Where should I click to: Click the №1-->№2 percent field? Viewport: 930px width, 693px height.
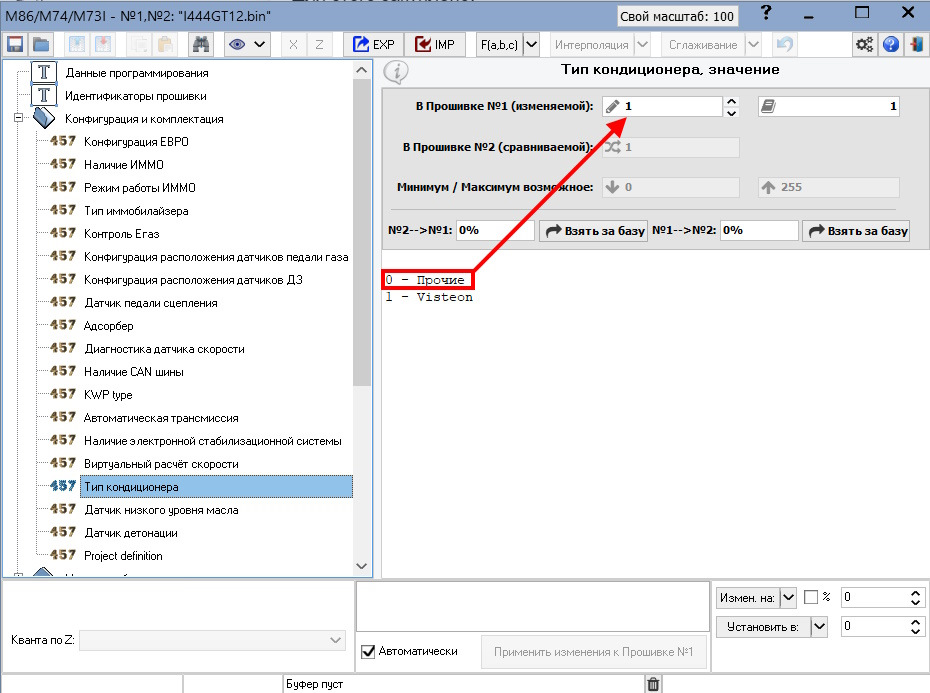click(759, 230)
